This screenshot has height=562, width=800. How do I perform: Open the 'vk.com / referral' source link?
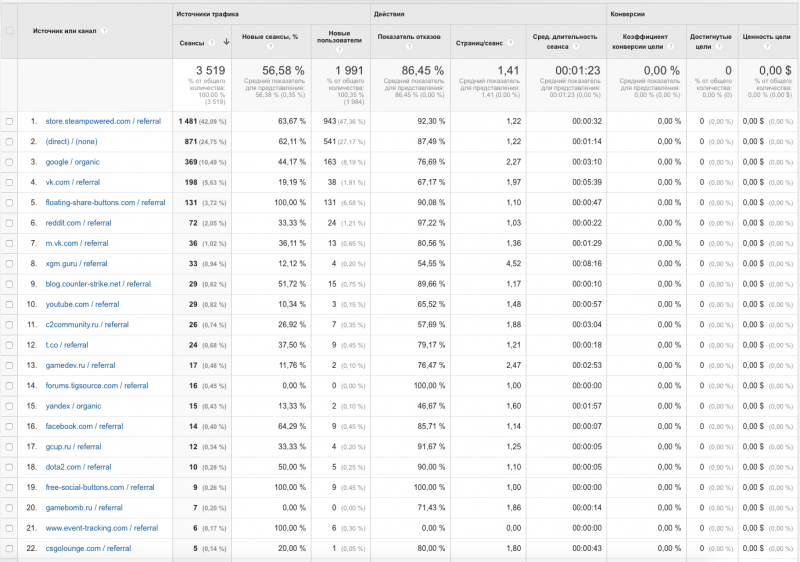73,182
